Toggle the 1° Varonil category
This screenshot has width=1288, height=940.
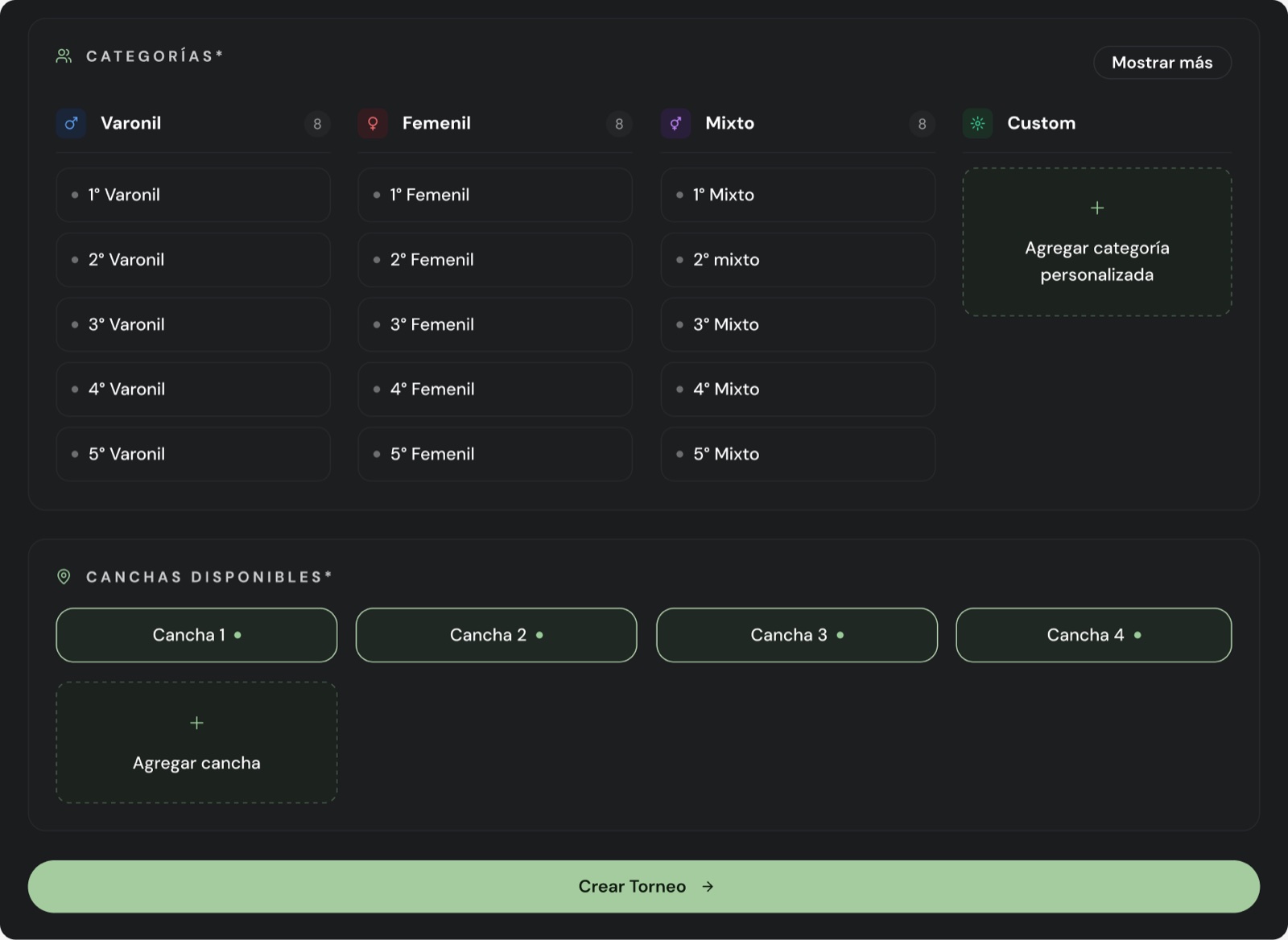point(193,195)
